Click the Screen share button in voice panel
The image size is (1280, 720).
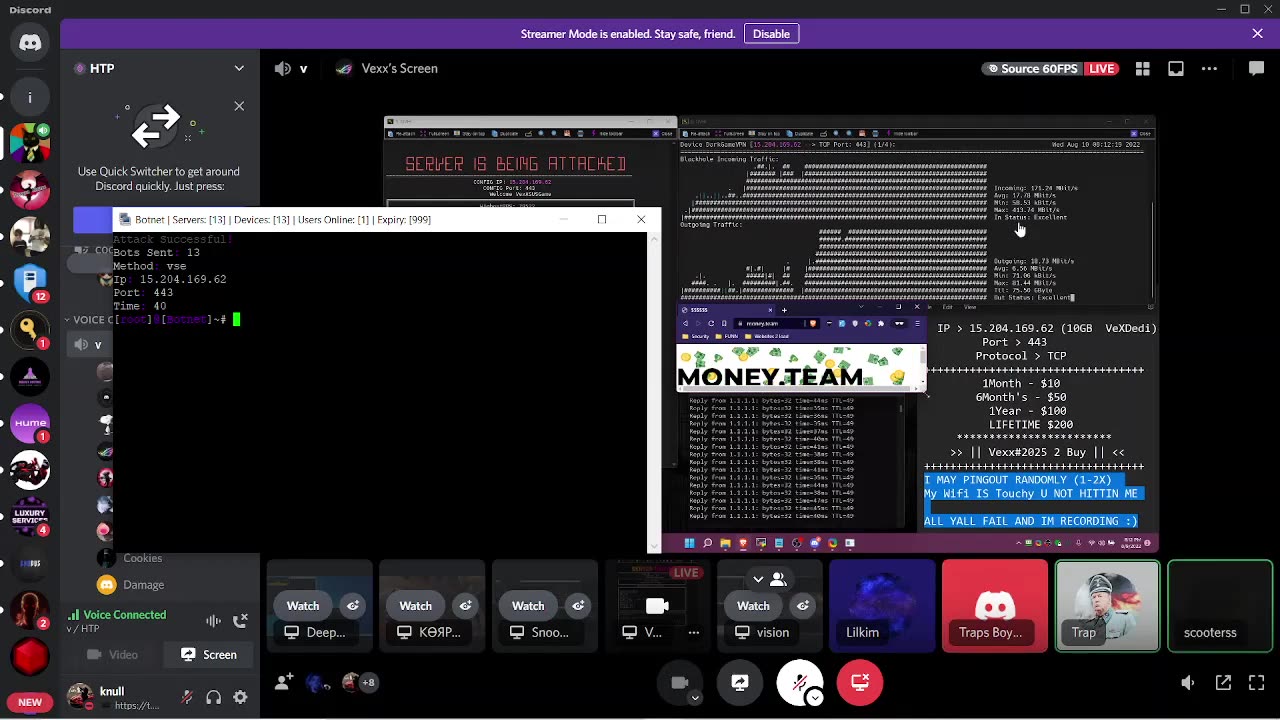[209, 655]
